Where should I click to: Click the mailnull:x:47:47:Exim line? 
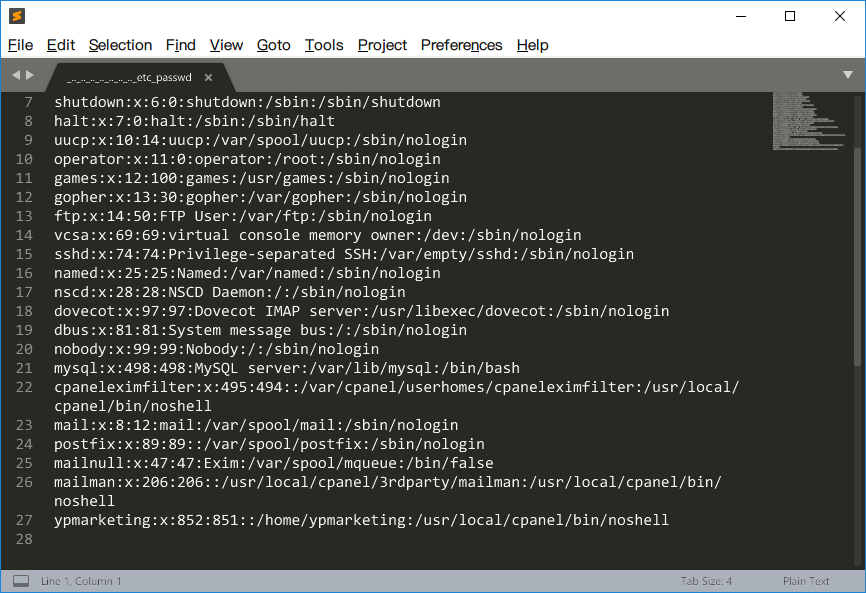[274, 463]
